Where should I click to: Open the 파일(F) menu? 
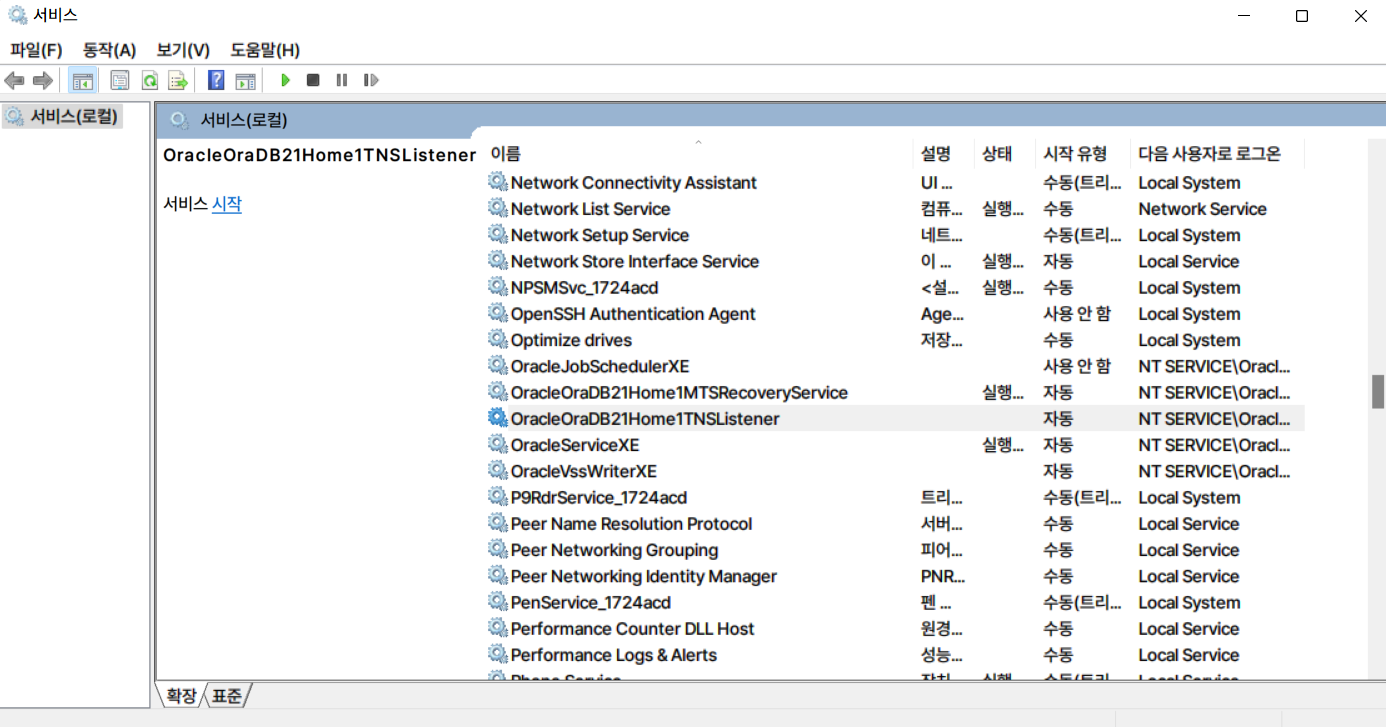tap(36, 50)
